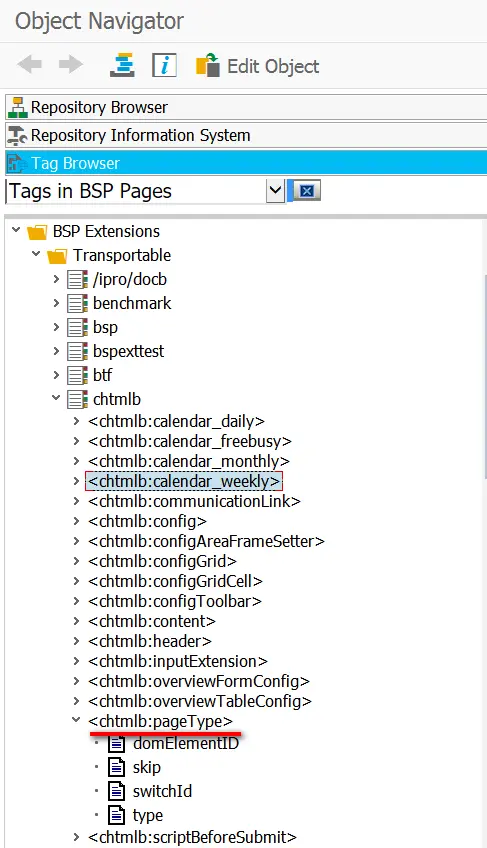The height and width of the screenshot is (848, 487).
Task: Expand the benchmark extension
Action: tap(56, 303)
